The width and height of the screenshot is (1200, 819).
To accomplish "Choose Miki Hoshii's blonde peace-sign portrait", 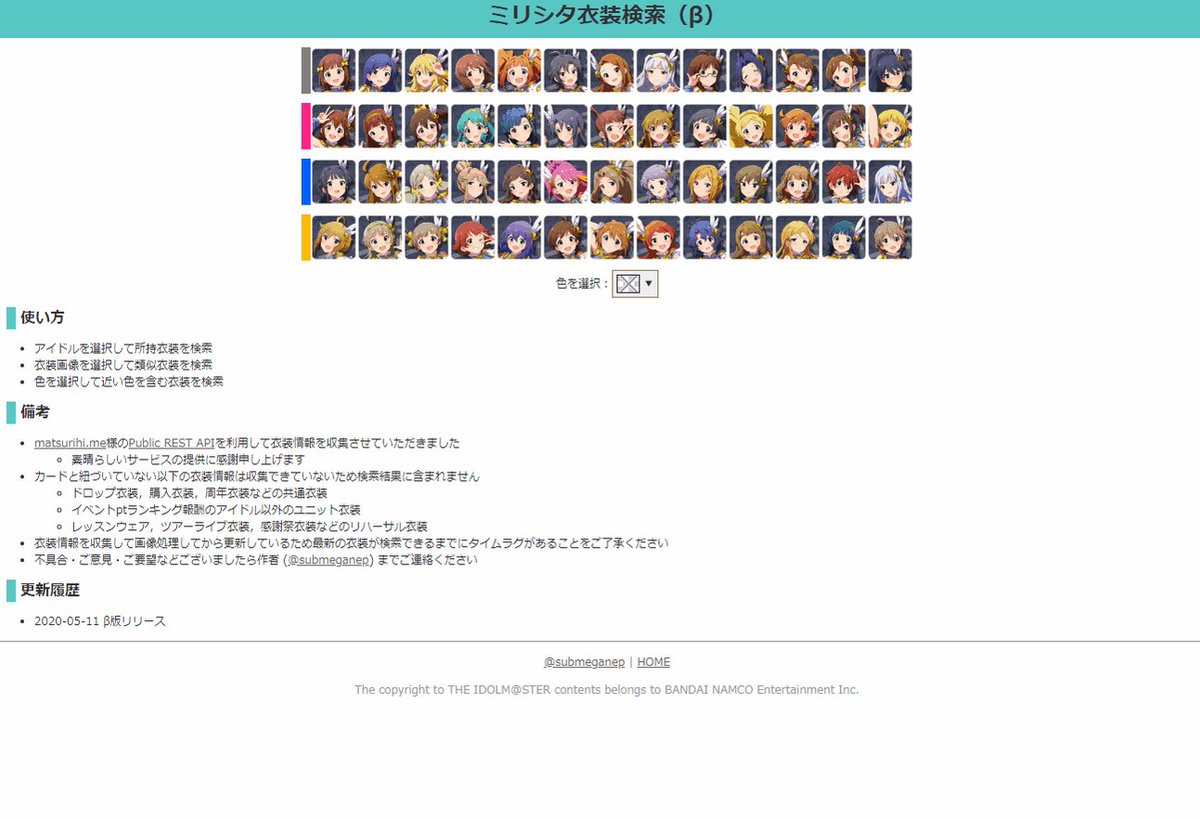I will [426, 70].
